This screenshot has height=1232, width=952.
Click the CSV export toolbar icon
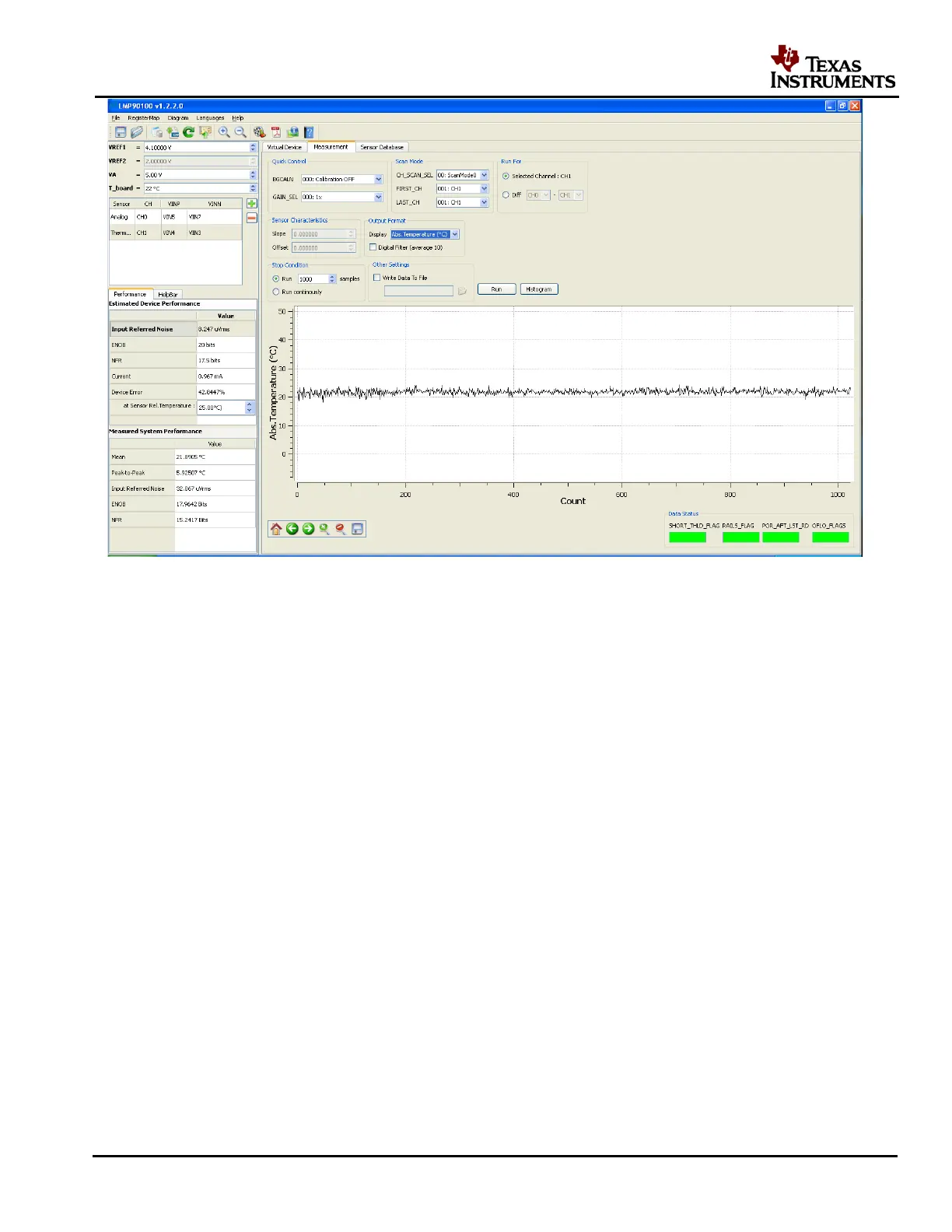point(173,132)
